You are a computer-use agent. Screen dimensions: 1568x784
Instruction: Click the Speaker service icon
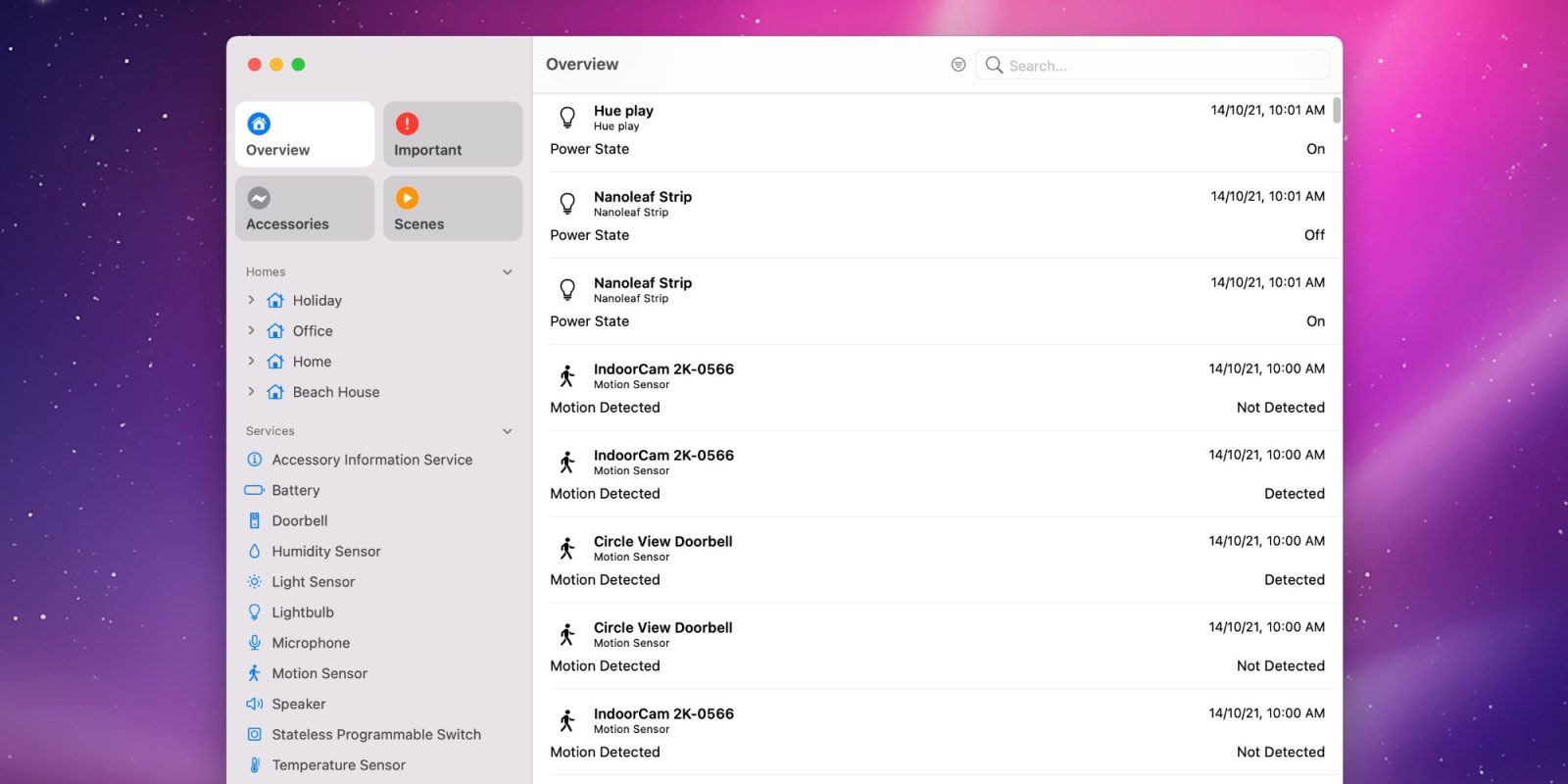click(x=255, y=704)
